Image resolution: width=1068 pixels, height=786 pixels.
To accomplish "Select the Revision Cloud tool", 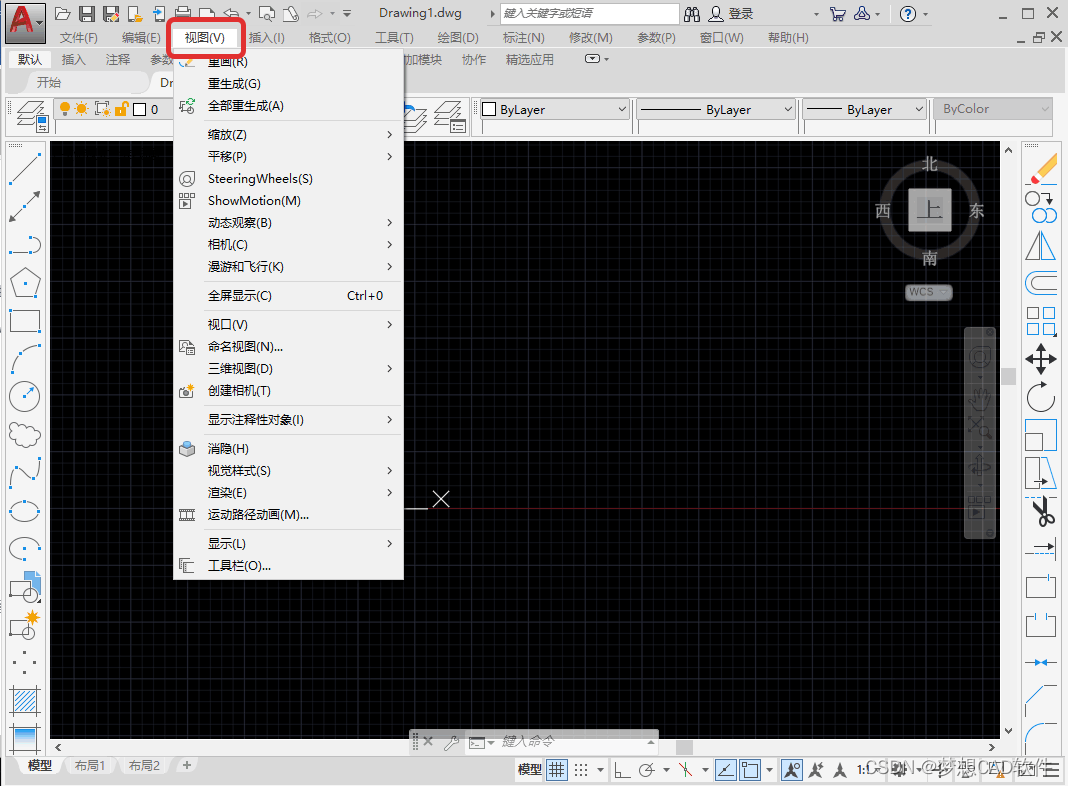I will click(25, 435).
